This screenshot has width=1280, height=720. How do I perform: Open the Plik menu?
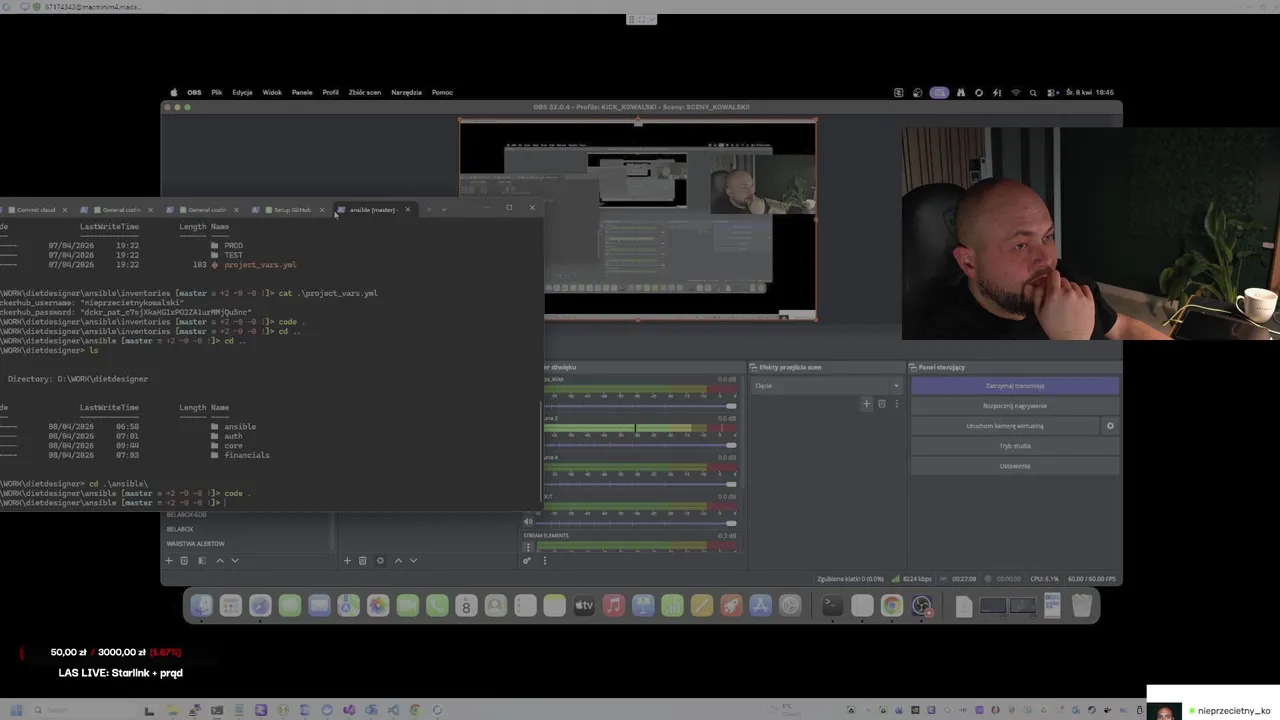click(x=217, y=92)
